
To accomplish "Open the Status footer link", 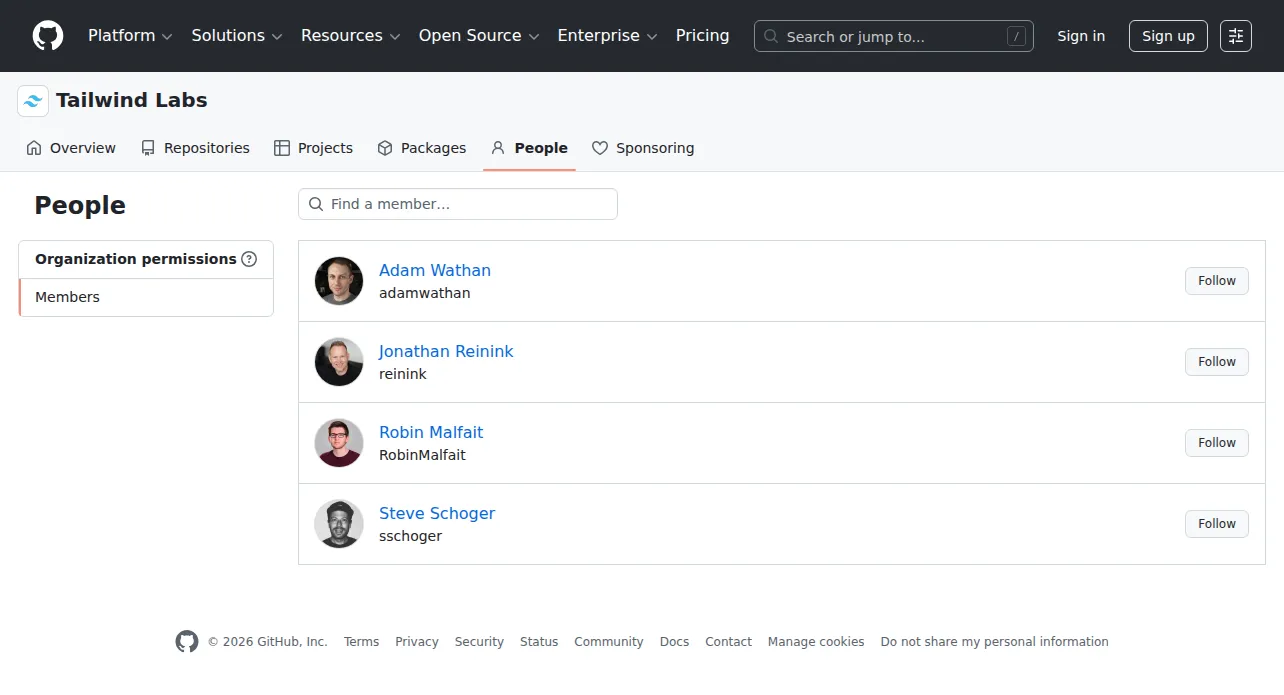I will tap(539, 642).
